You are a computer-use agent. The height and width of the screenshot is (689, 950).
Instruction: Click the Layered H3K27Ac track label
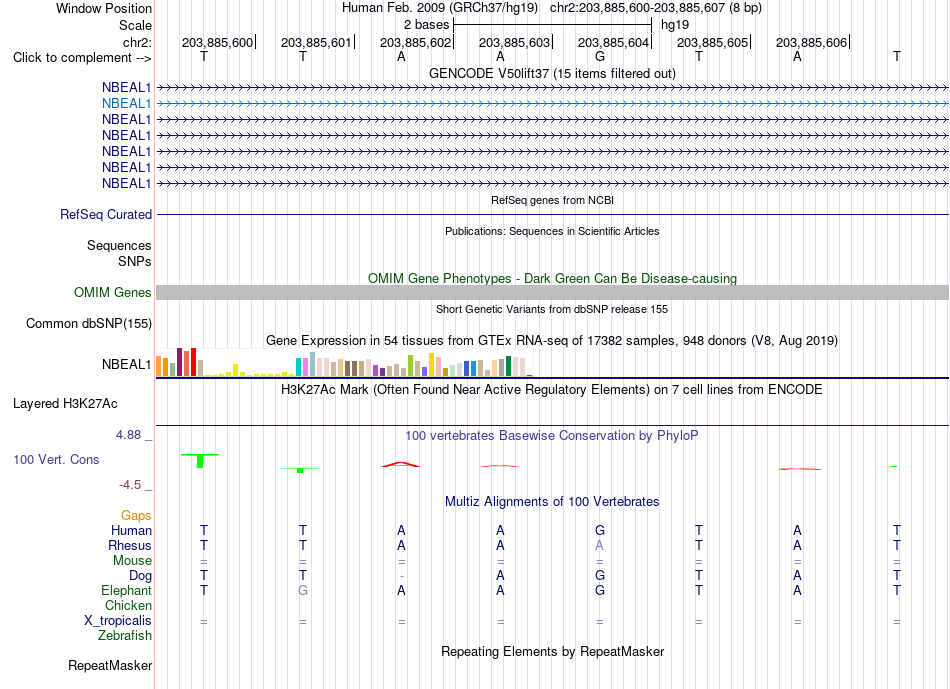point(65,404)
